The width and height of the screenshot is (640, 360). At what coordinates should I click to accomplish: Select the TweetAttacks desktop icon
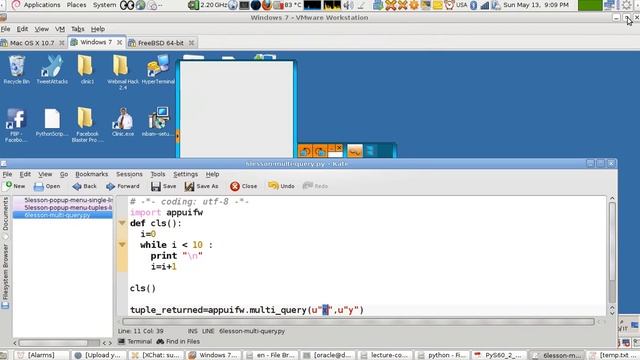pos(52,70)
